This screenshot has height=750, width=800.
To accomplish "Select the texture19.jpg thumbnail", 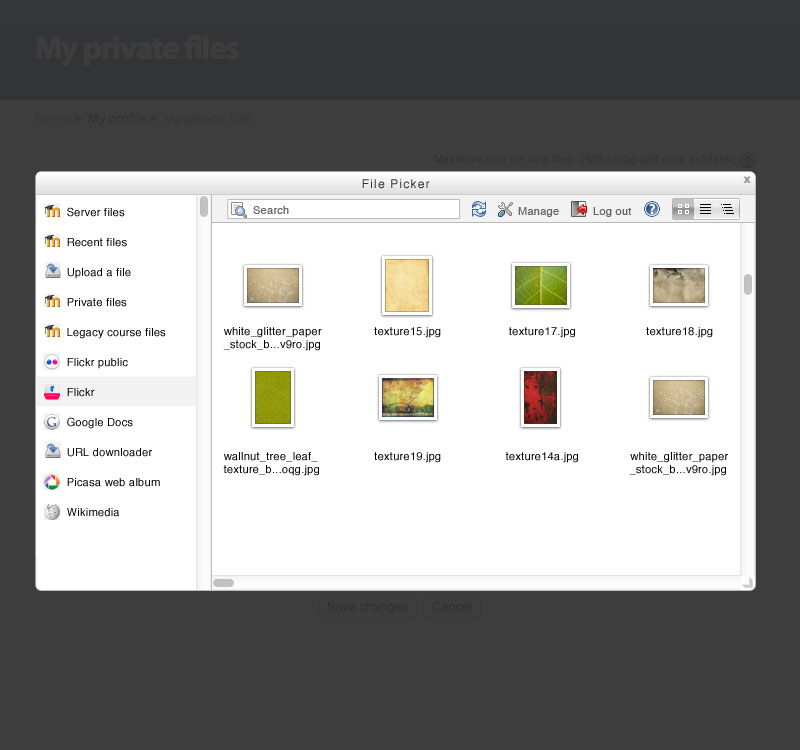I will tap(408, 397).
